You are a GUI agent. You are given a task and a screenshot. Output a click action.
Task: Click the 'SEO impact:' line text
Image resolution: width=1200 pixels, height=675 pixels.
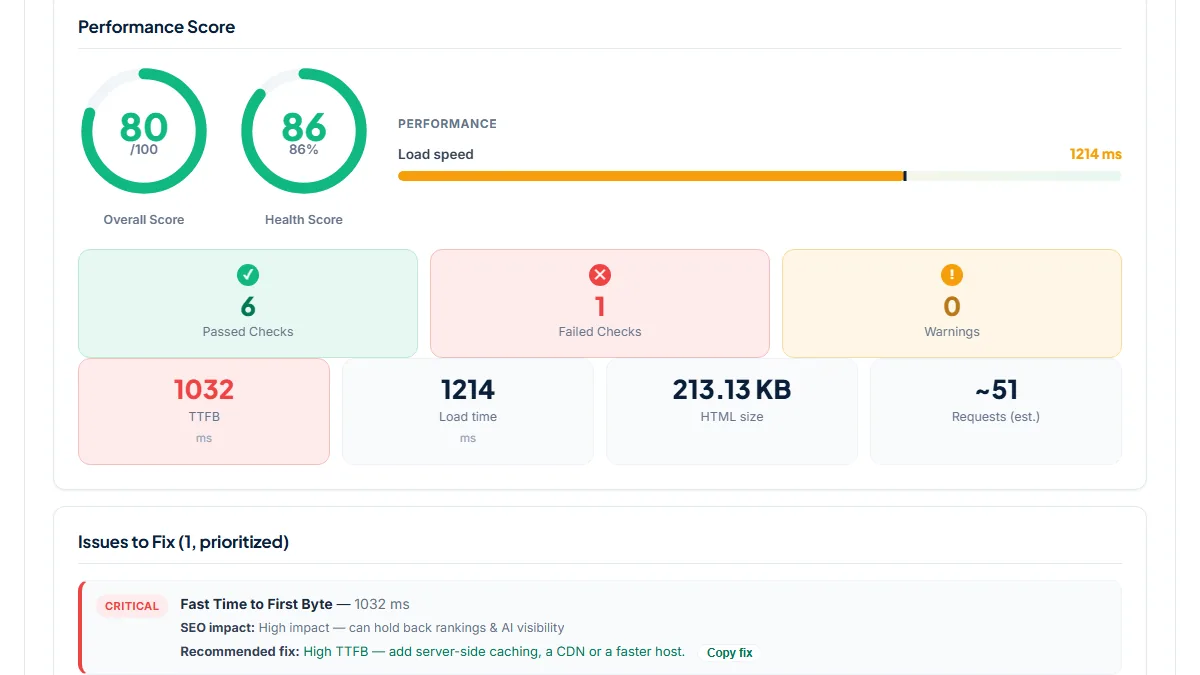372,628
